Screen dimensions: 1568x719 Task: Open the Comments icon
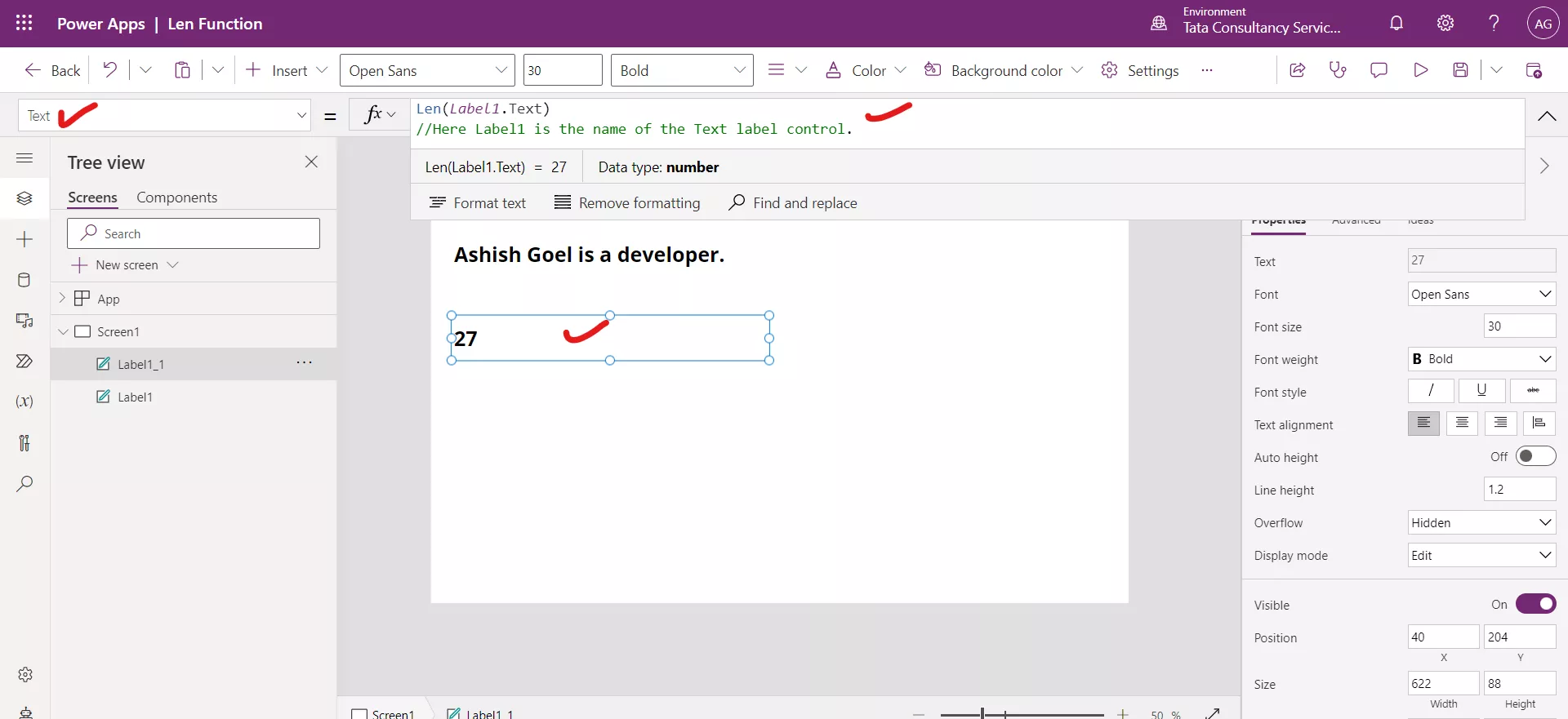[x=1379, y=70]
